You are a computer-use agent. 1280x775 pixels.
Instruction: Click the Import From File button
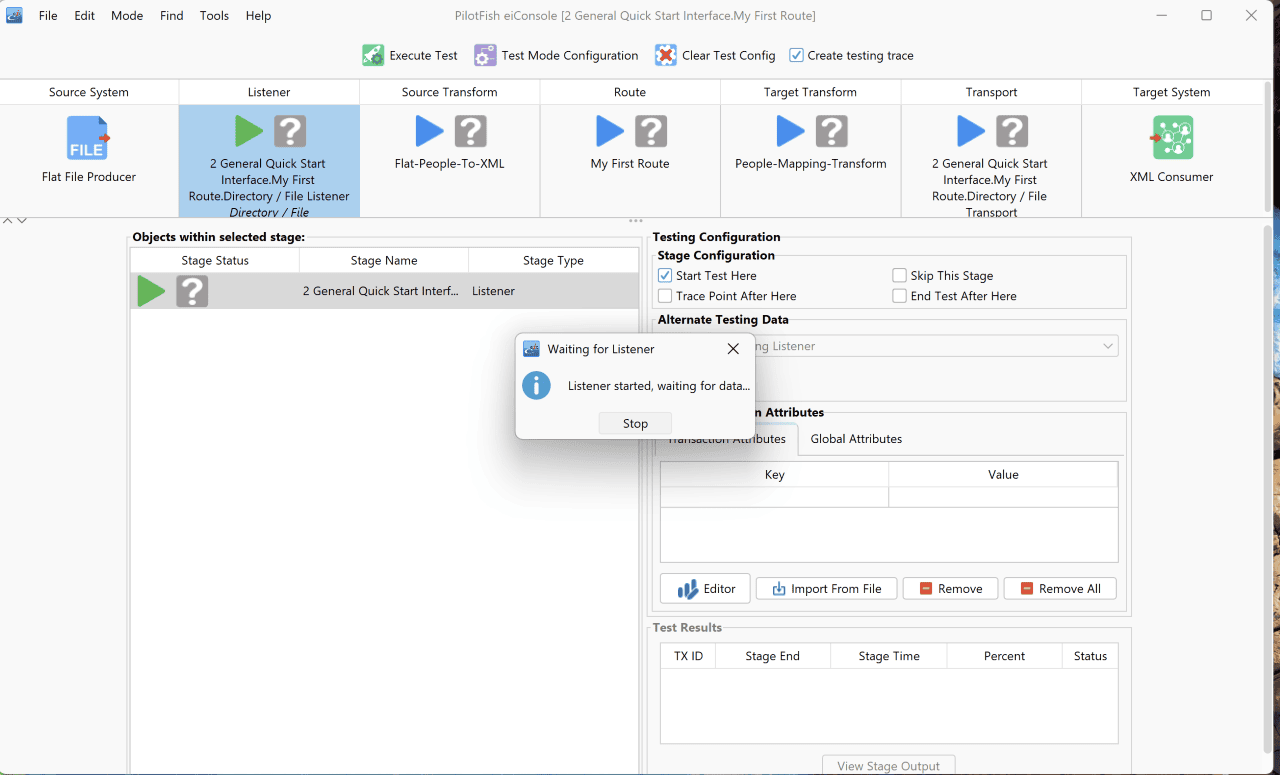click(x=826, y=589)
